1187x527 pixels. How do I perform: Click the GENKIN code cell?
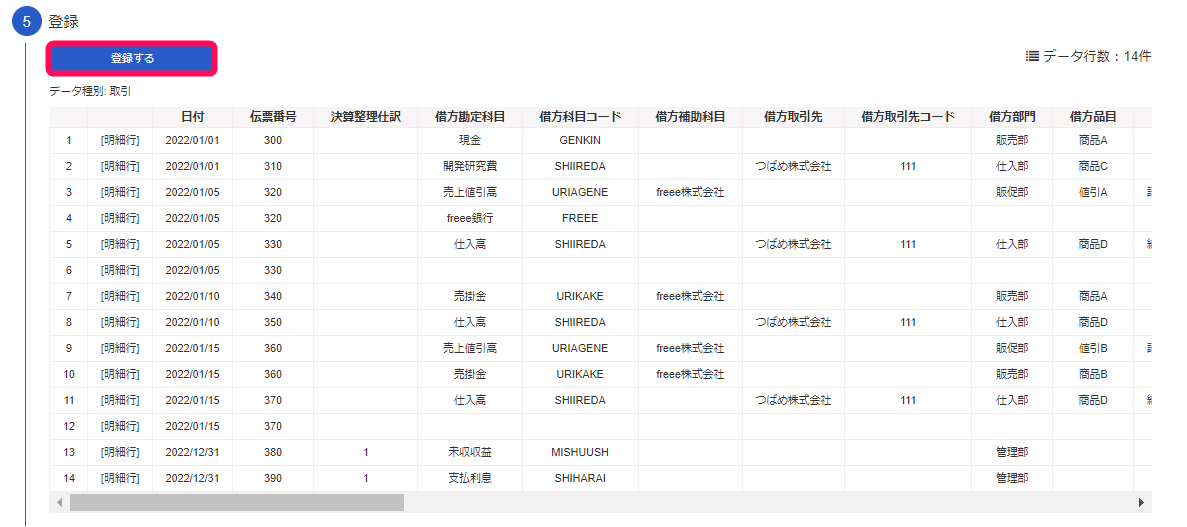[580, 140]
